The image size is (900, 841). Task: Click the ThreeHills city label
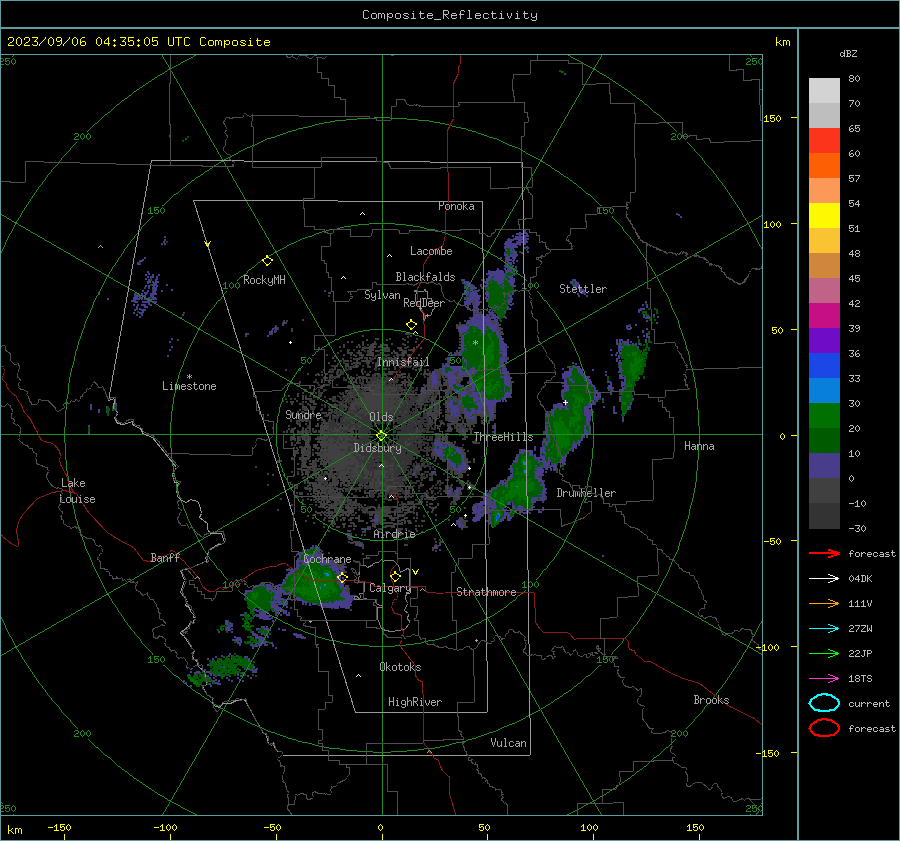click(x=503, y=437)
